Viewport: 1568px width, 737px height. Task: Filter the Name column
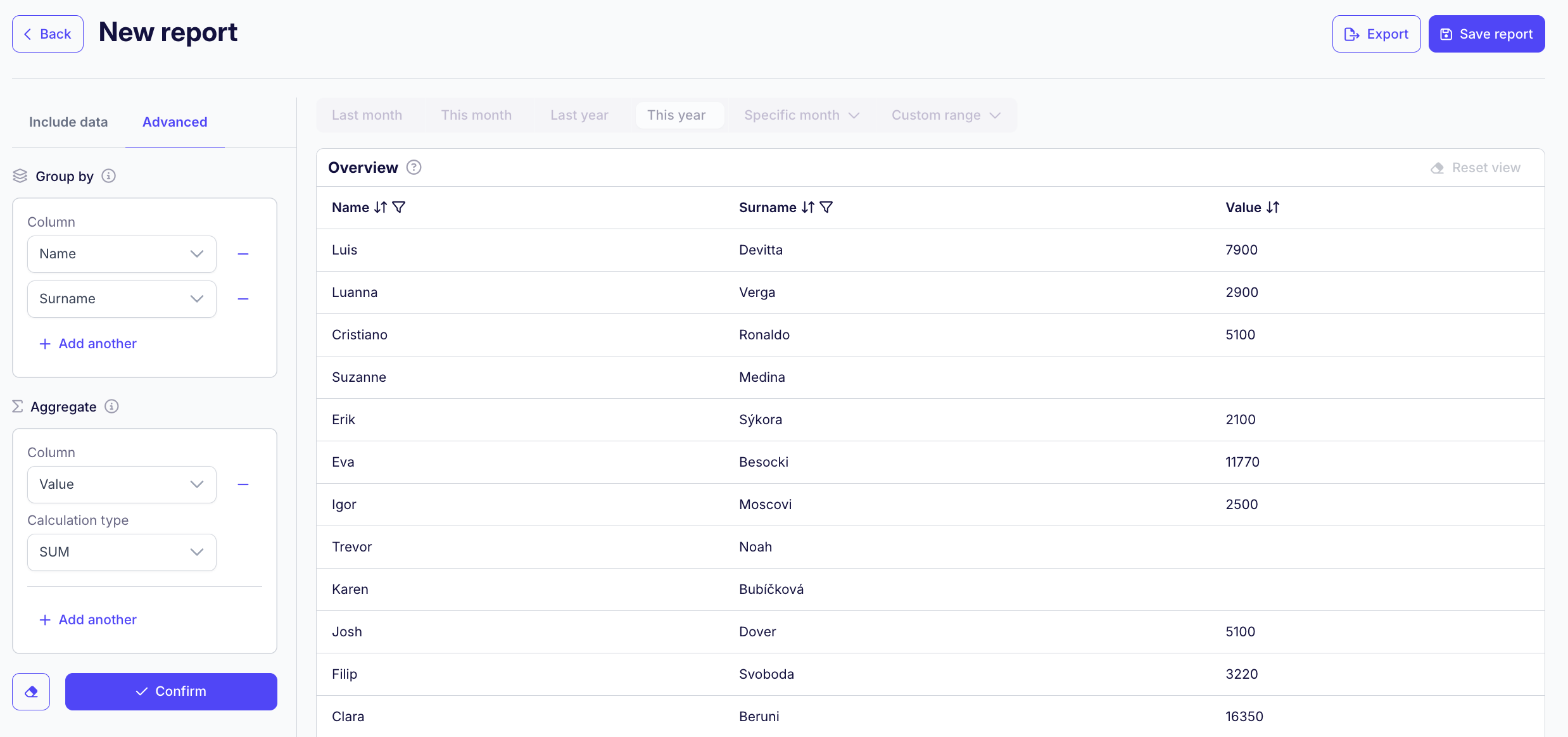399,207
